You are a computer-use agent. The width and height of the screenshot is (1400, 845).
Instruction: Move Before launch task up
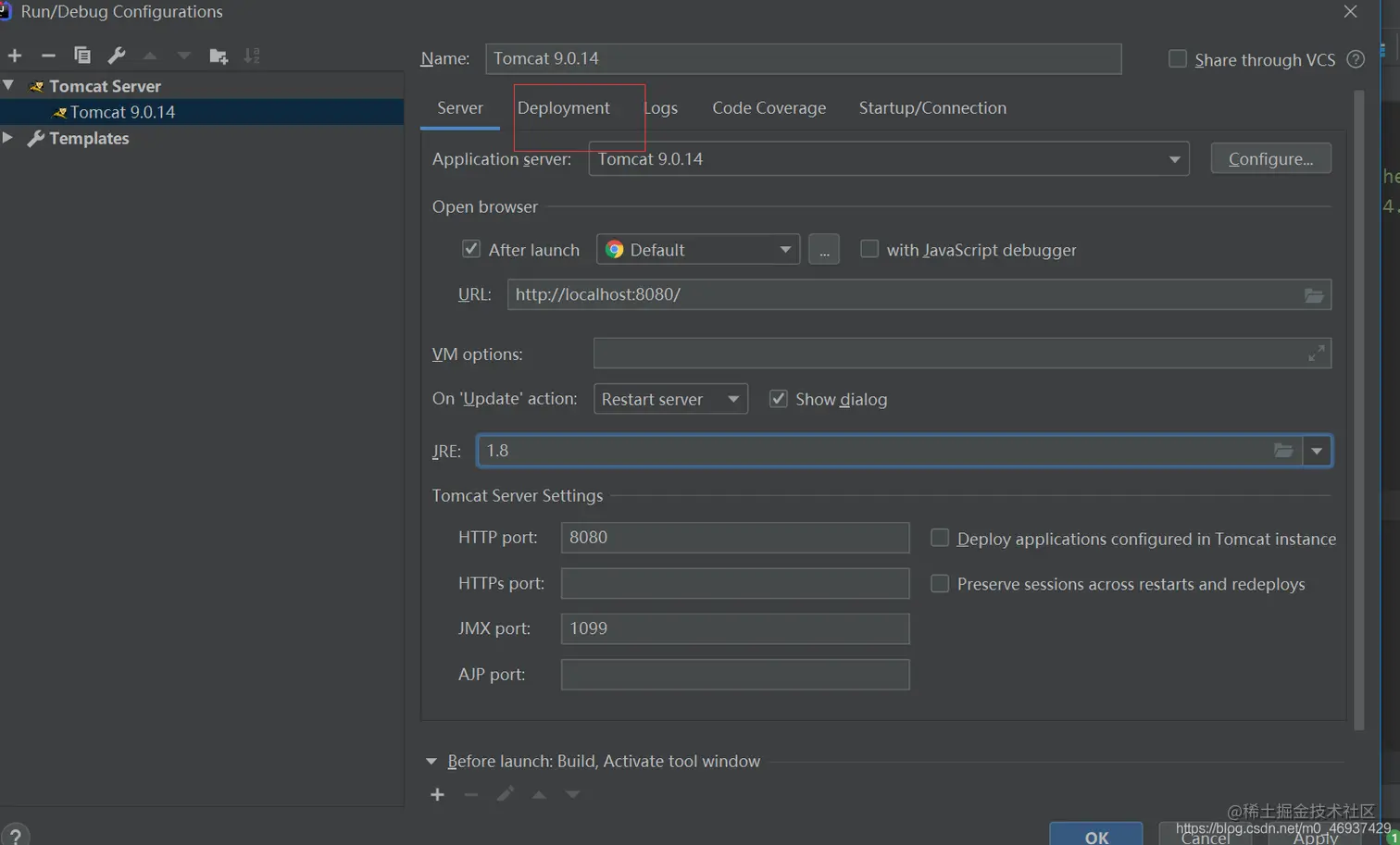(x=539, y=794)
